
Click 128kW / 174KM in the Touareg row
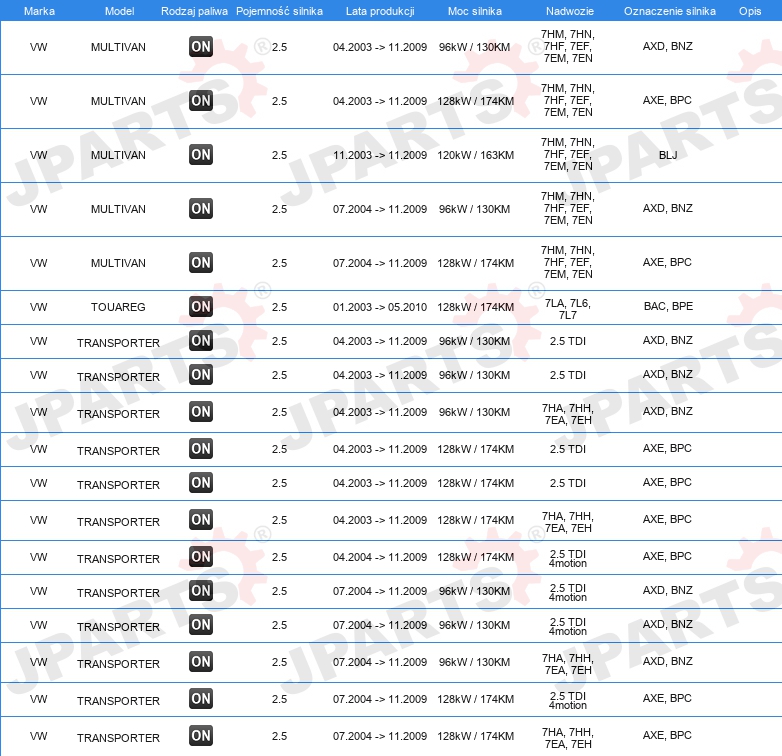475,307
